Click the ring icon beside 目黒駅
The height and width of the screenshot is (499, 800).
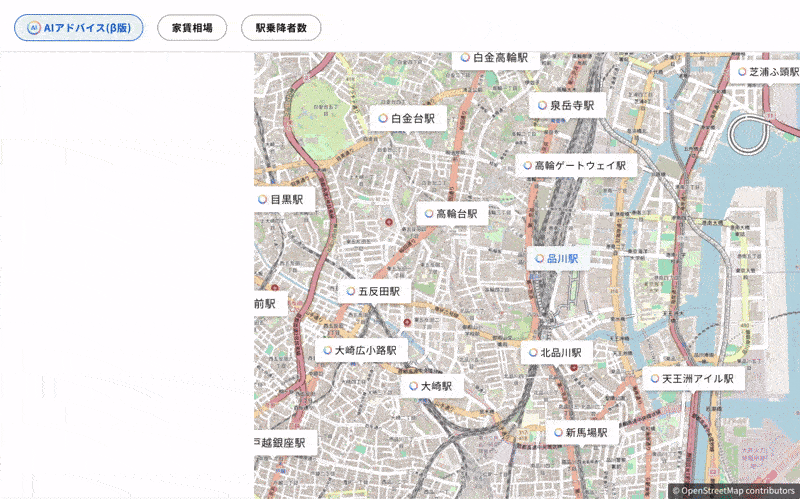click(x=262, y=199)
